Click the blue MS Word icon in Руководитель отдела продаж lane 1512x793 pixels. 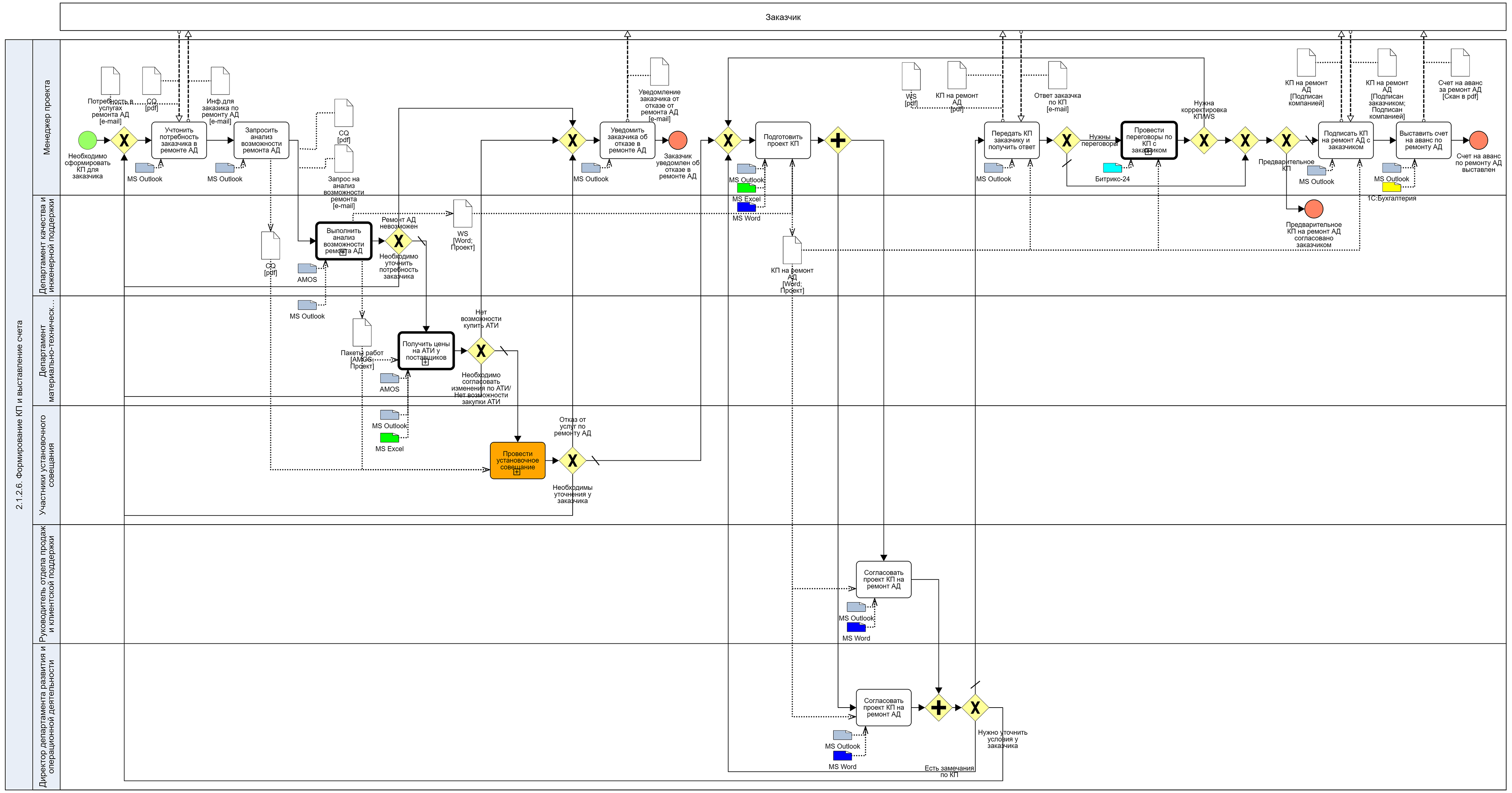(x=856, y=627)
